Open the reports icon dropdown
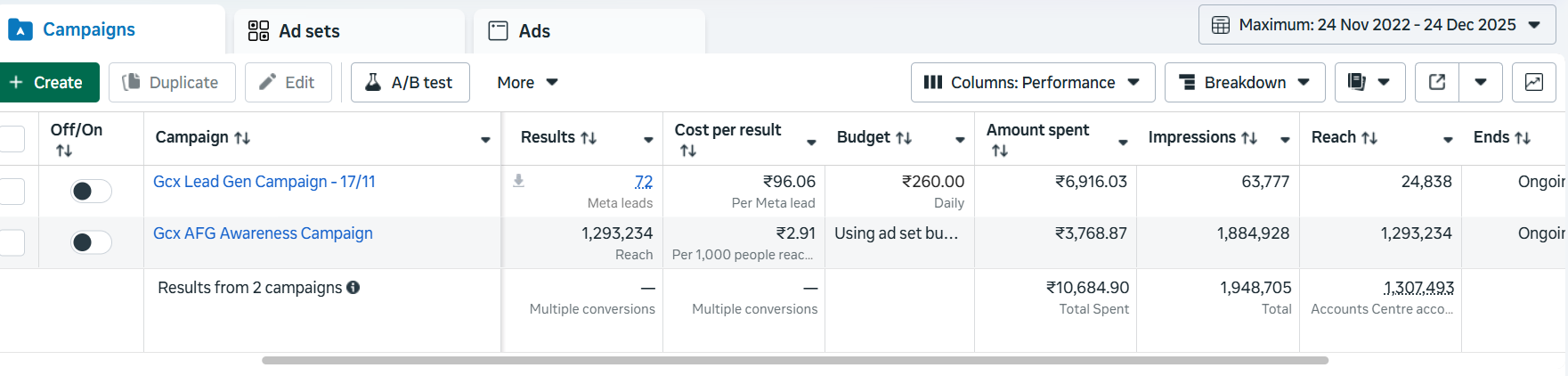 coord(1369,82)
